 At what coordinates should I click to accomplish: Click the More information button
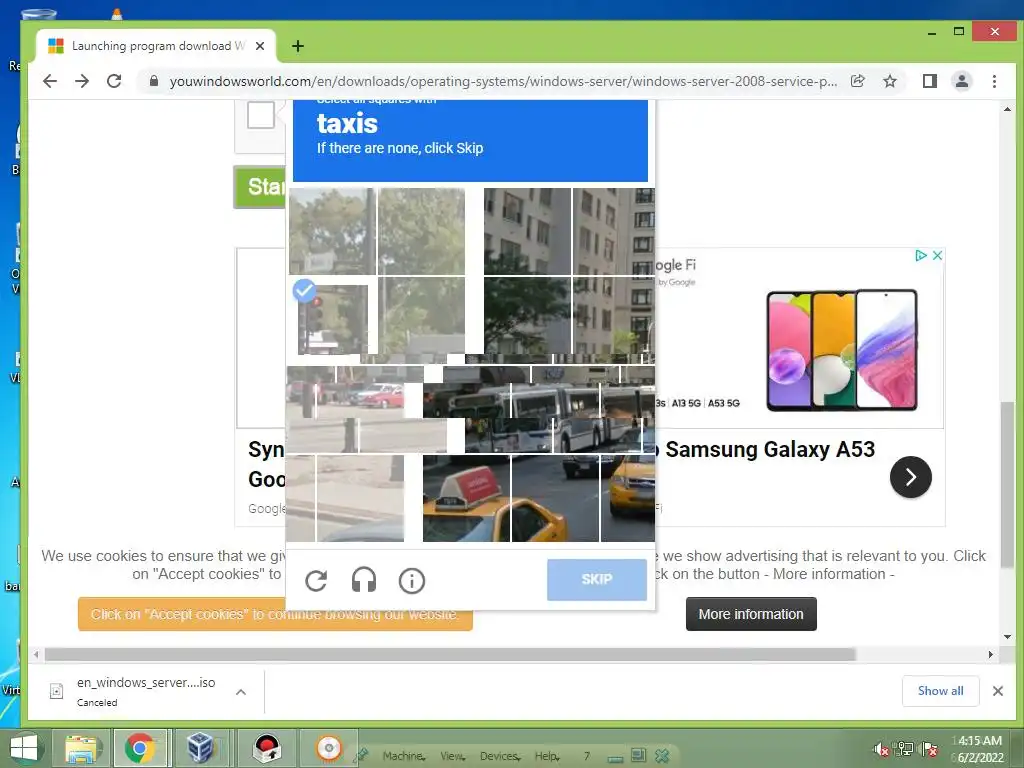[751, 614]
